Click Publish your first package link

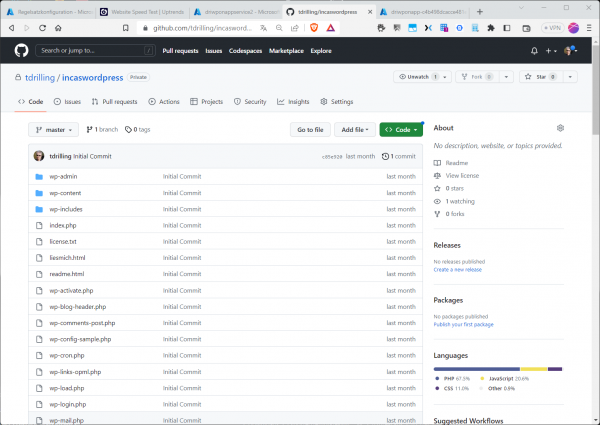click(x=463, y=324)
